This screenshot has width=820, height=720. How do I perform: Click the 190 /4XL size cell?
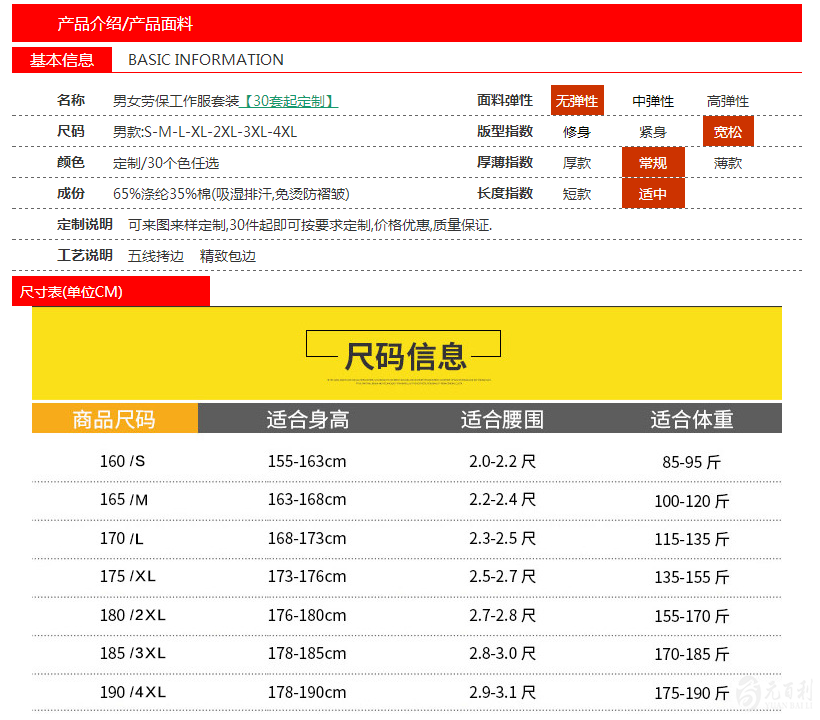[133, 692]
